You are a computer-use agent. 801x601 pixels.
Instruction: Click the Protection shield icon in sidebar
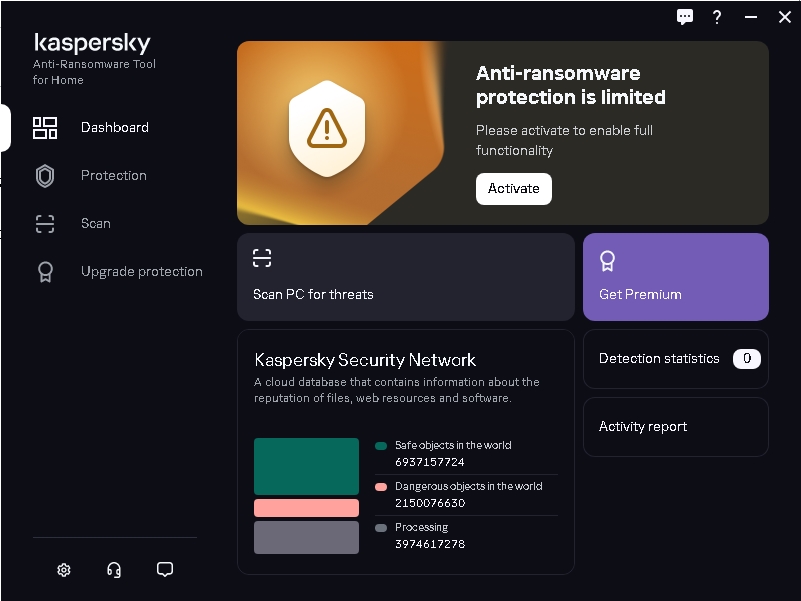(45, 176)
